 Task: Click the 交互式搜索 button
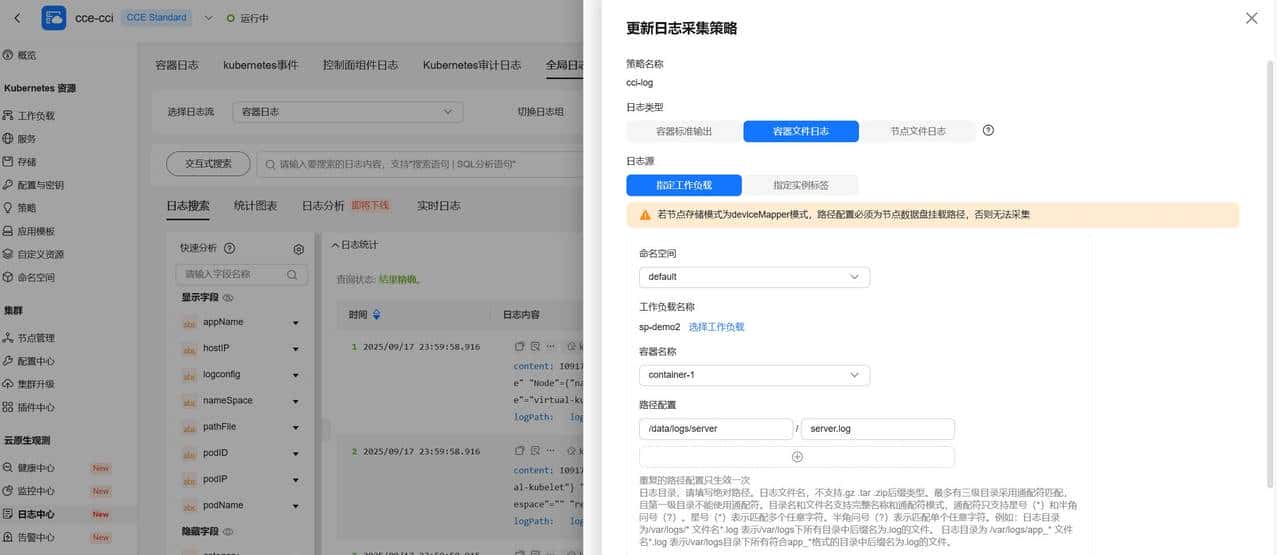coord(207,163)
